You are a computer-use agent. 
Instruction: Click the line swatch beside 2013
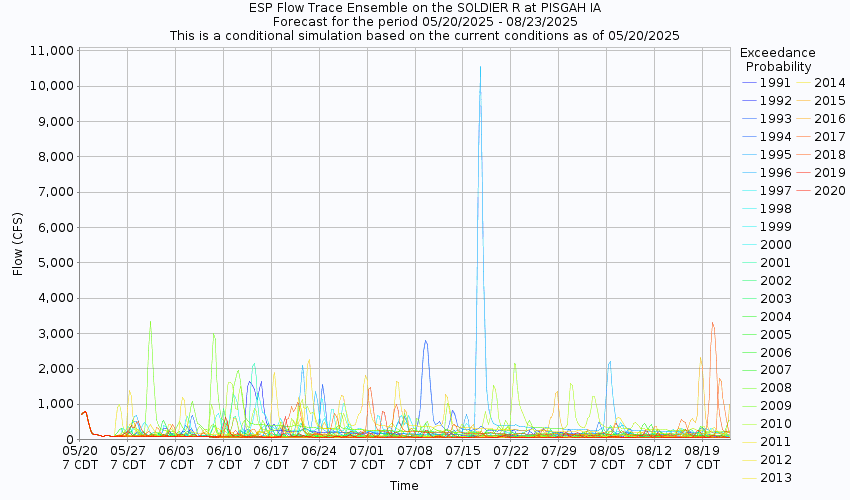pyautogui.click(x=750, y=478)
